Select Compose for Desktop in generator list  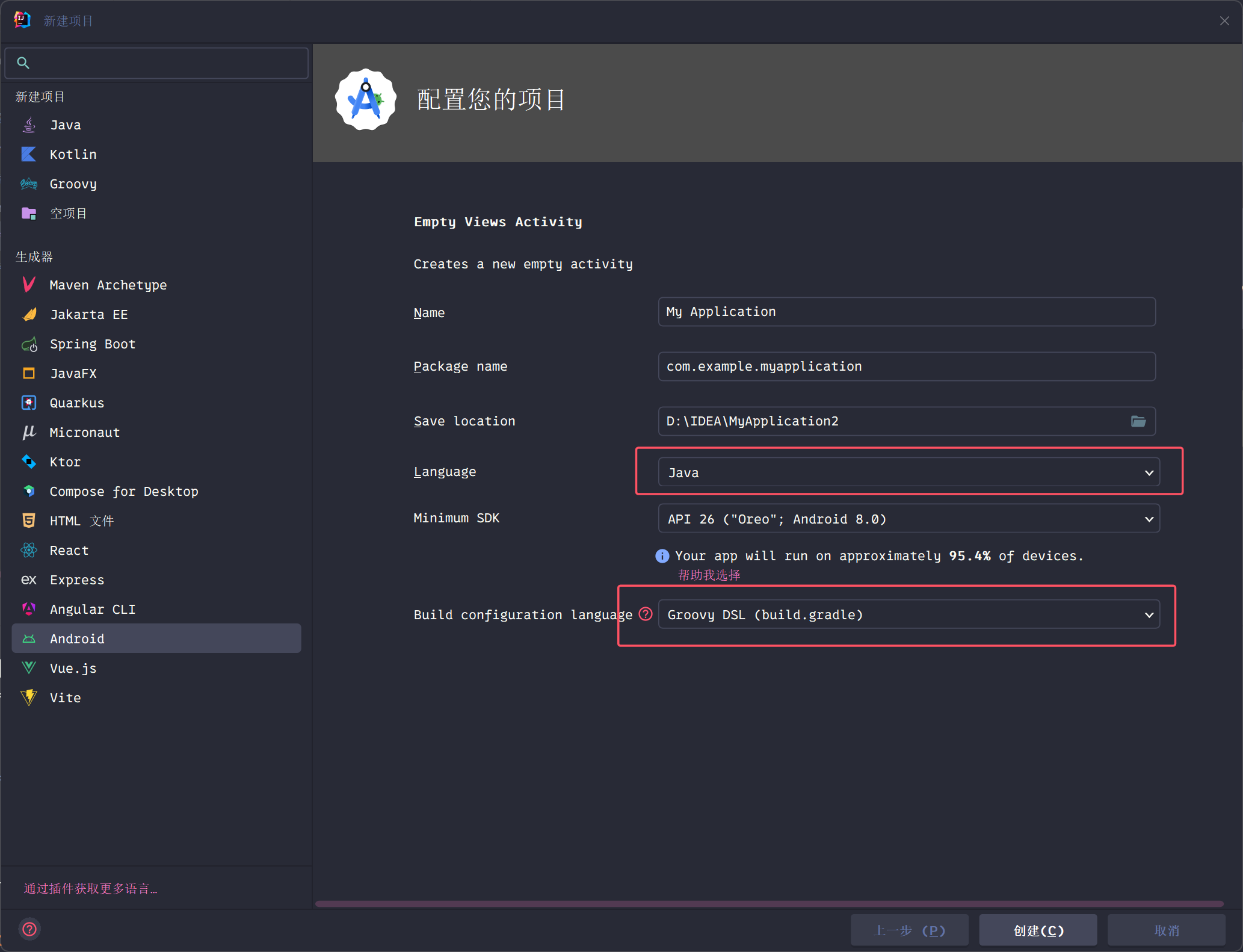(x=124, y=491)
